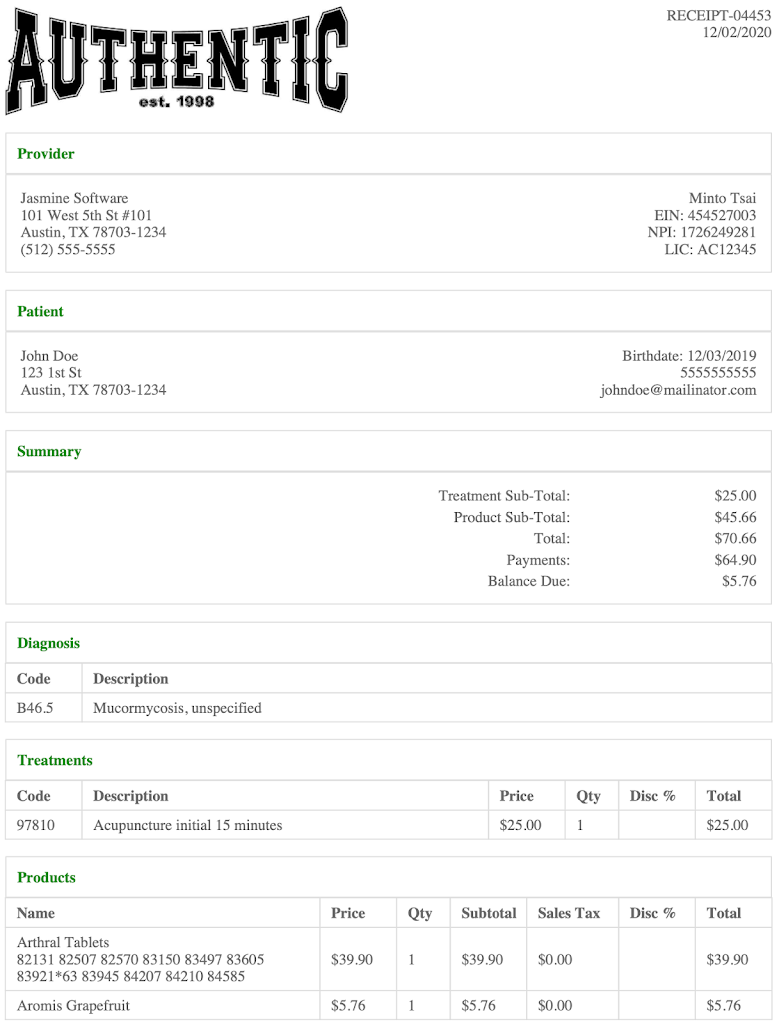Click the Acupuncture initial 15 minutes description
Viewport: 779px width, 1024px height.
(x=187, y=825)
